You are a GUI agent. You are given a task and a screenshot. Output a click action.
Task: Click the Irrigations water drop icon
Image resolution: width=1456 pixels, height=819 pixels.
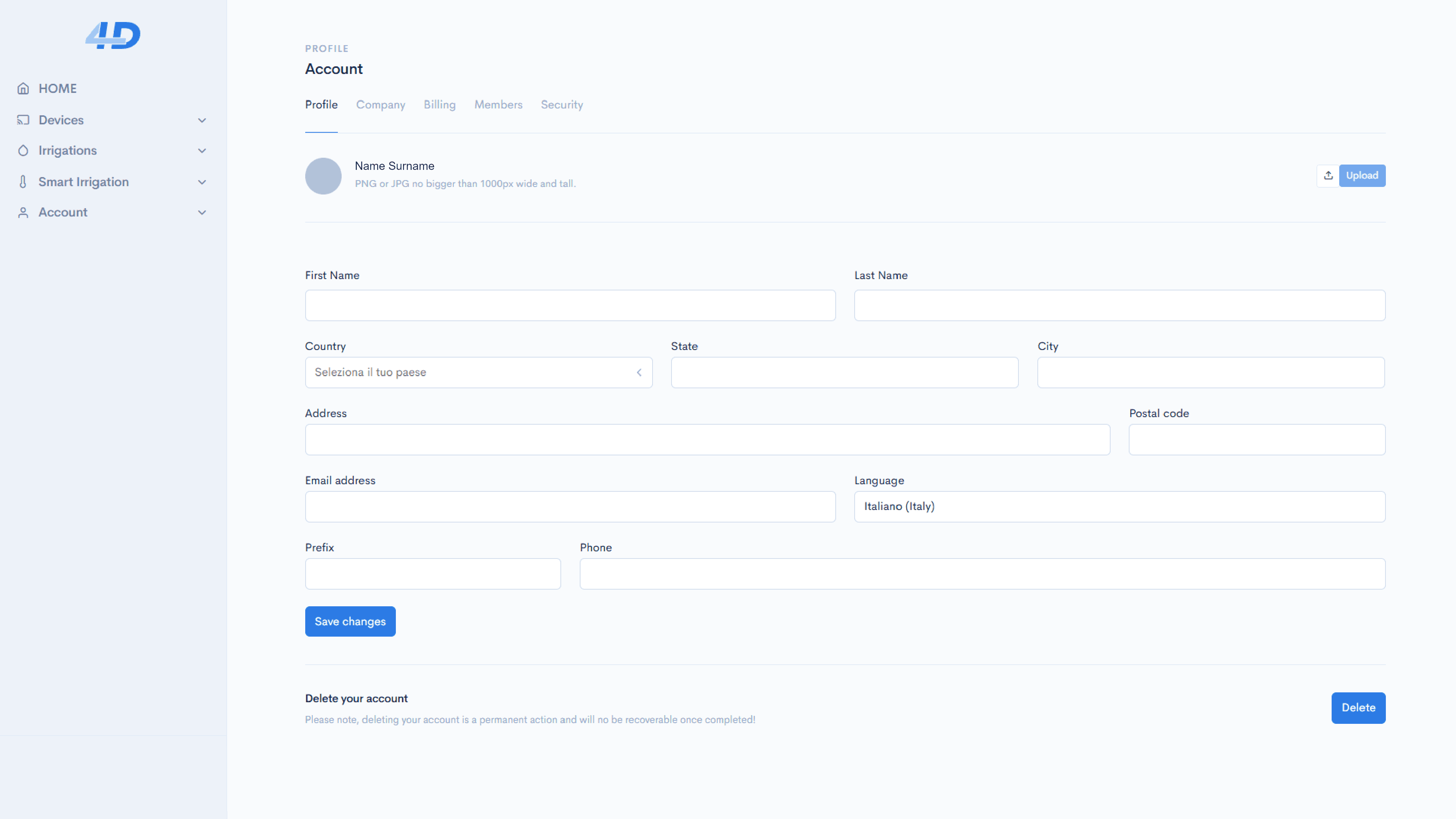click(23, 151)
